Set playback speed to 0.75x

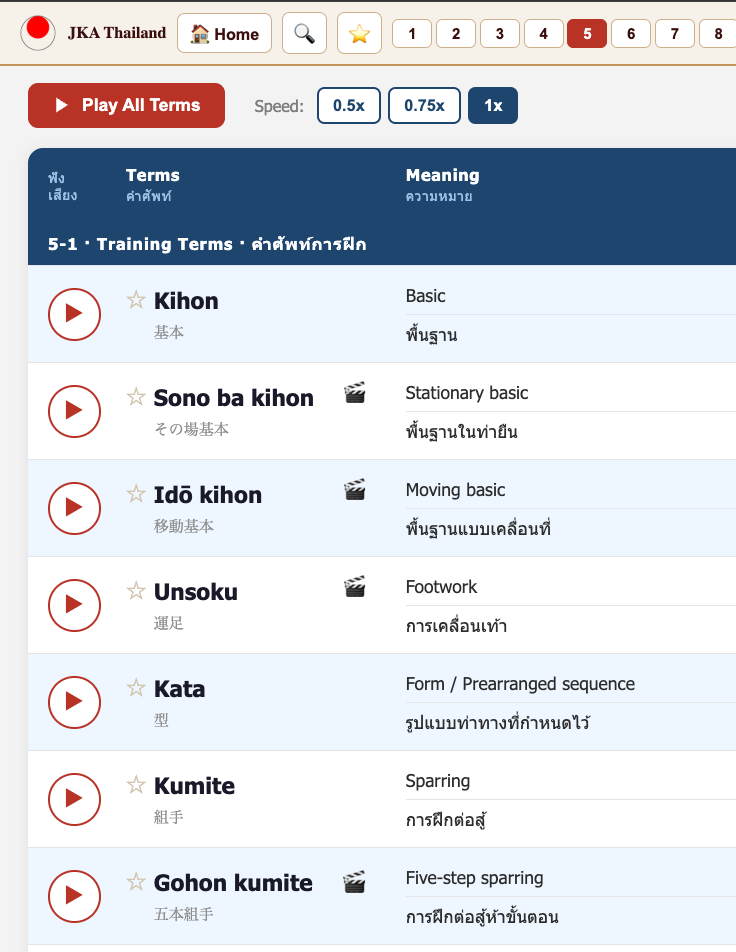[x=424, y=106]
